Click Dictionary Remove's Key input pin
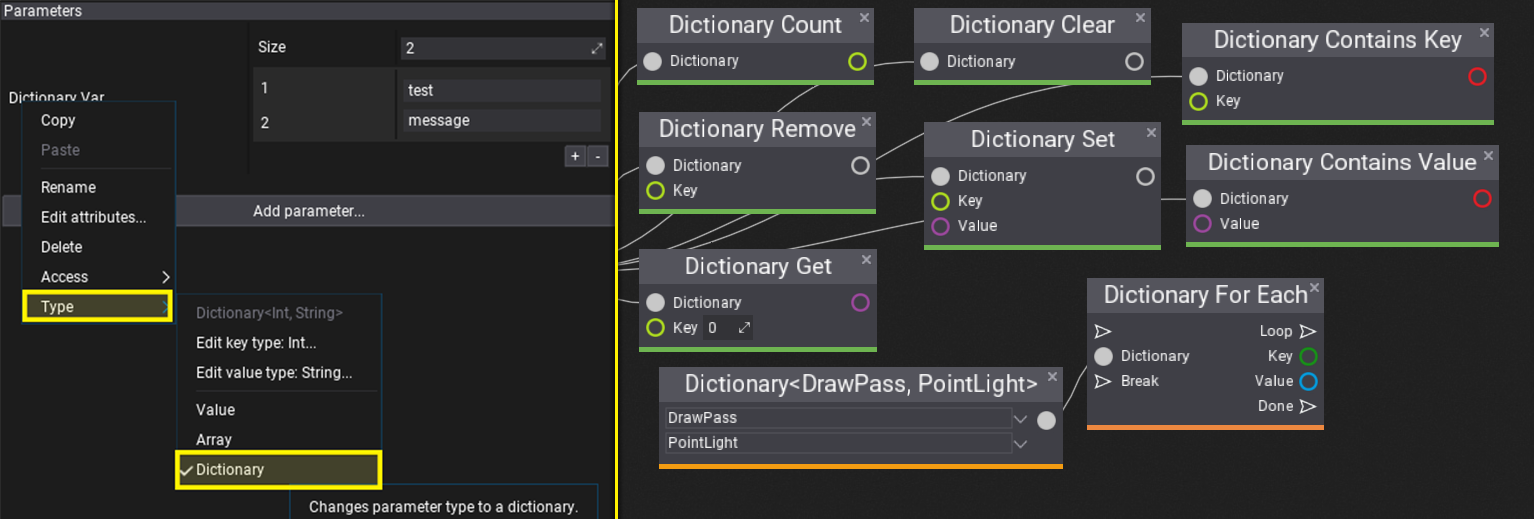The width and height of the screenshot is (1534, 519). tap(655, 190)
